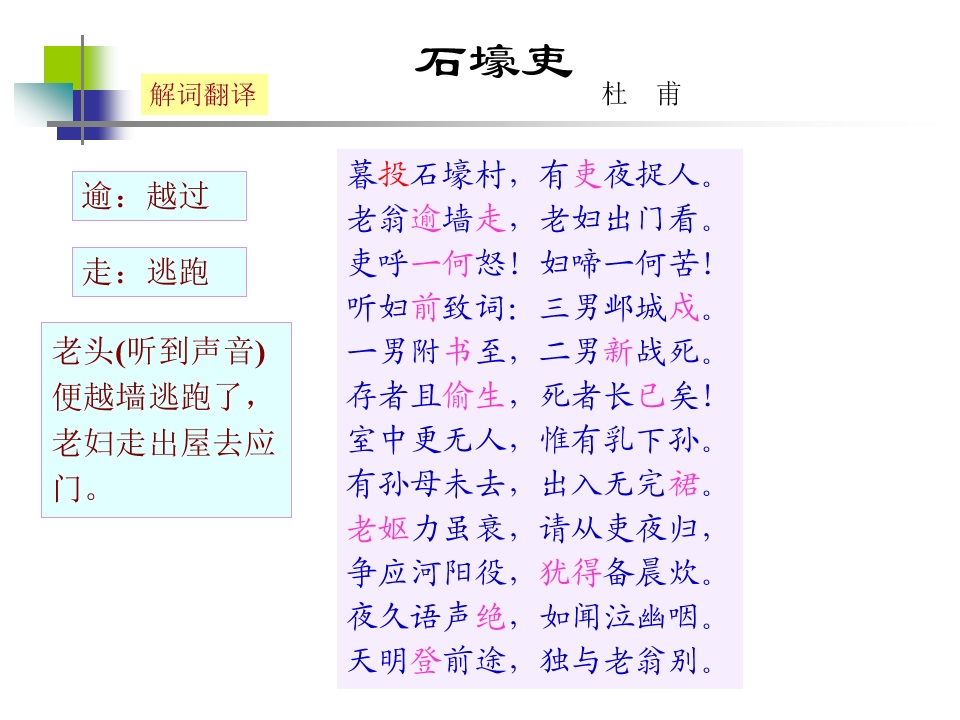Image resolution: width=960 pixels, height=720 pixels.
Task: Click the author name 杜甫
Action: tap(640, 94)
